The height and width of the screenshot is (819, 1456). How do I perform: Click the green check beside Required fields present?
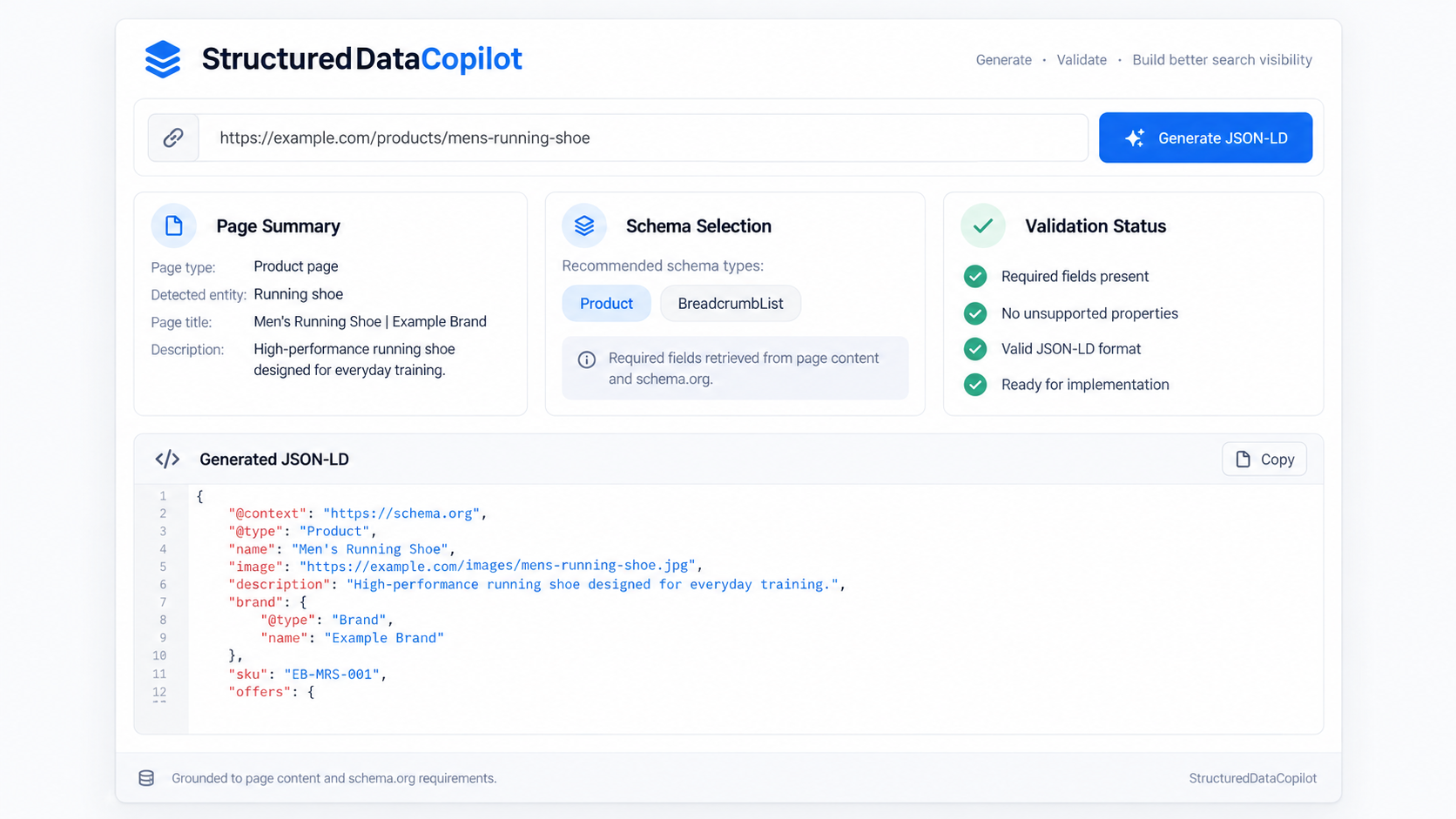(975, 277)
